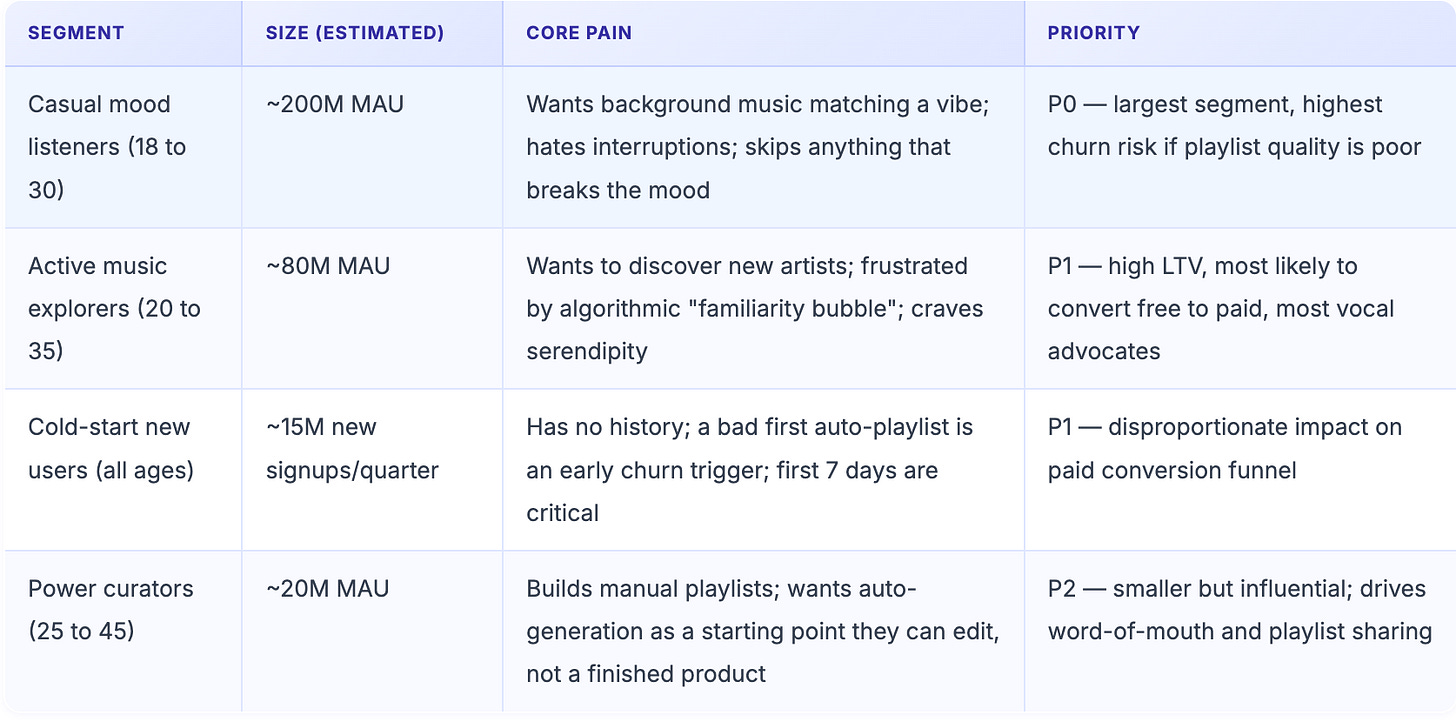Click the SIZE (ESTIMATED) column header
Screen dimensions: 1456x722
(372, 33)
